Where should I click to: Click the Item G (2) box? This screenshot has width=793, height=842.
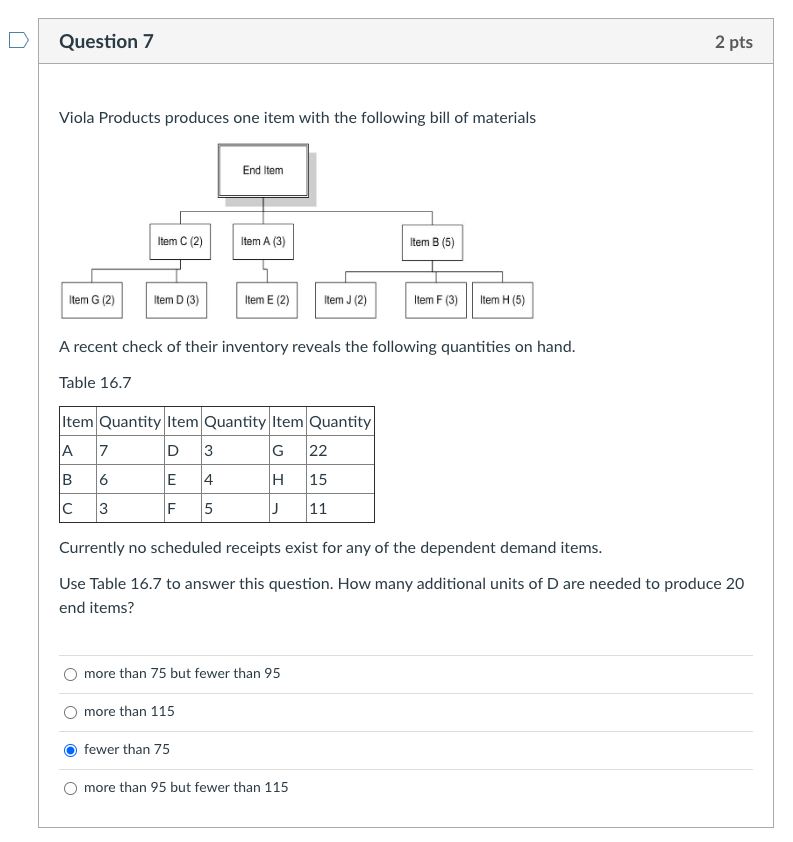[x=91, y=300]
